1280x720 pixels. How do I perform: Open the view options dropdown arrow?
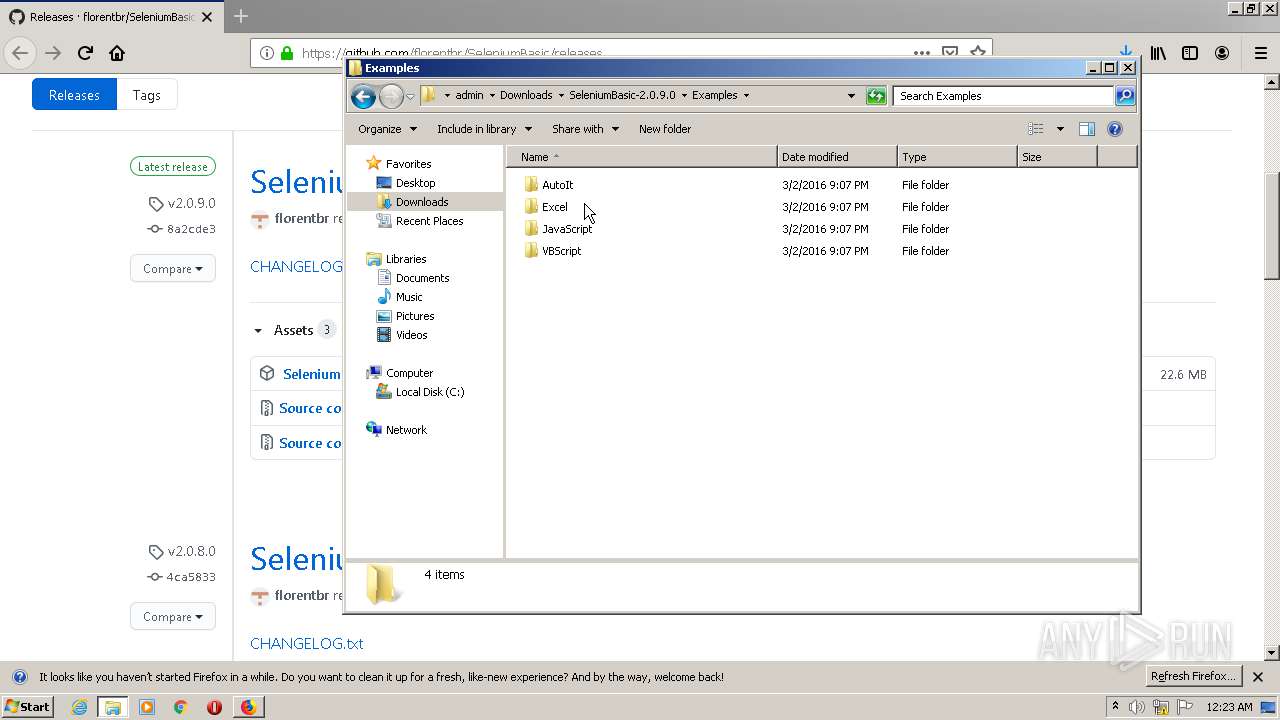click(x=1060, y=129)
